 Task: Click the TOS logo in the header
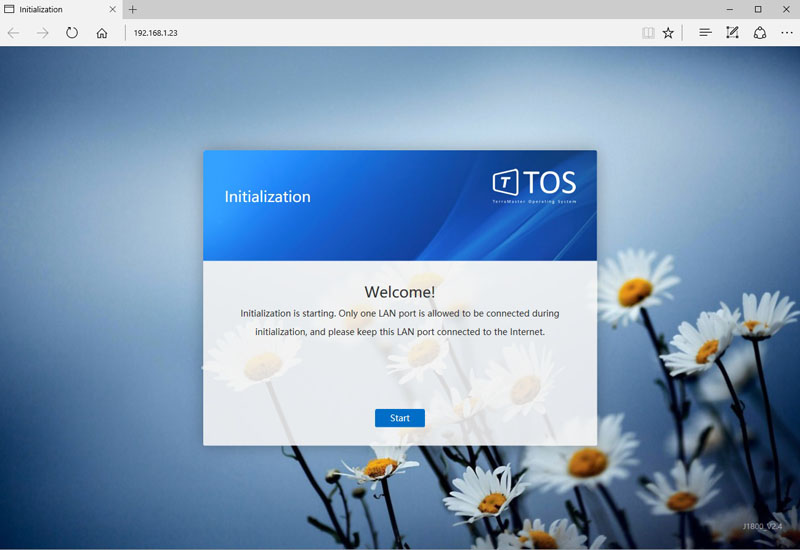coord(534,186)
